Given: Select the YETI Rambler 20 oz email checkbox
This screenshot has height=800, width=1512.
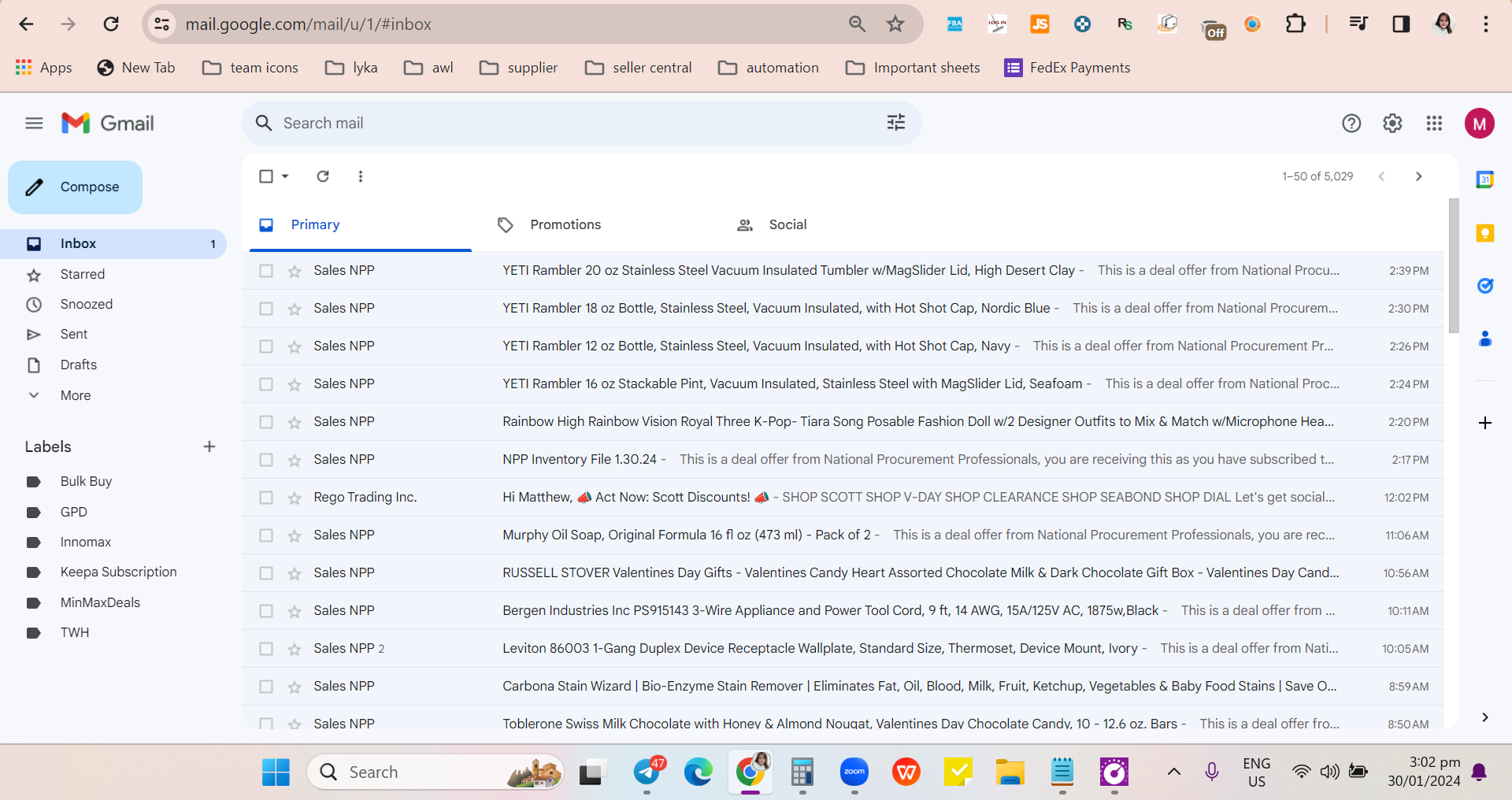Looking at the screenshot, I should pyautogui.click(x=266, y=271).
